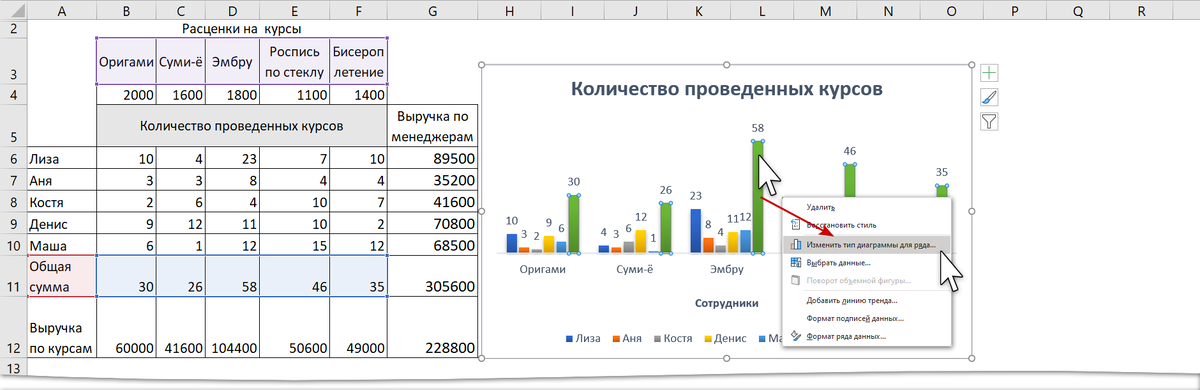Image resolution: width=1200 pixels, height=390 pixels.
Task: Select header cell 'Оригами' in table
Action: 126,62
